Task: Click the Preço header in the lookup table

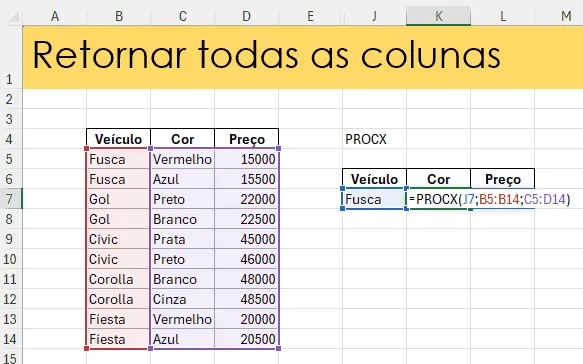Action: pyautogui.click(x=502, y=179)
